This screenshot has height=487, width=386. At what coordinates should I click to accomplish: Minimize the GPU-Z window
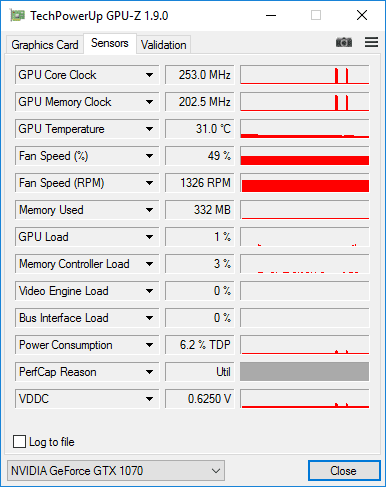tap(271, 15)
